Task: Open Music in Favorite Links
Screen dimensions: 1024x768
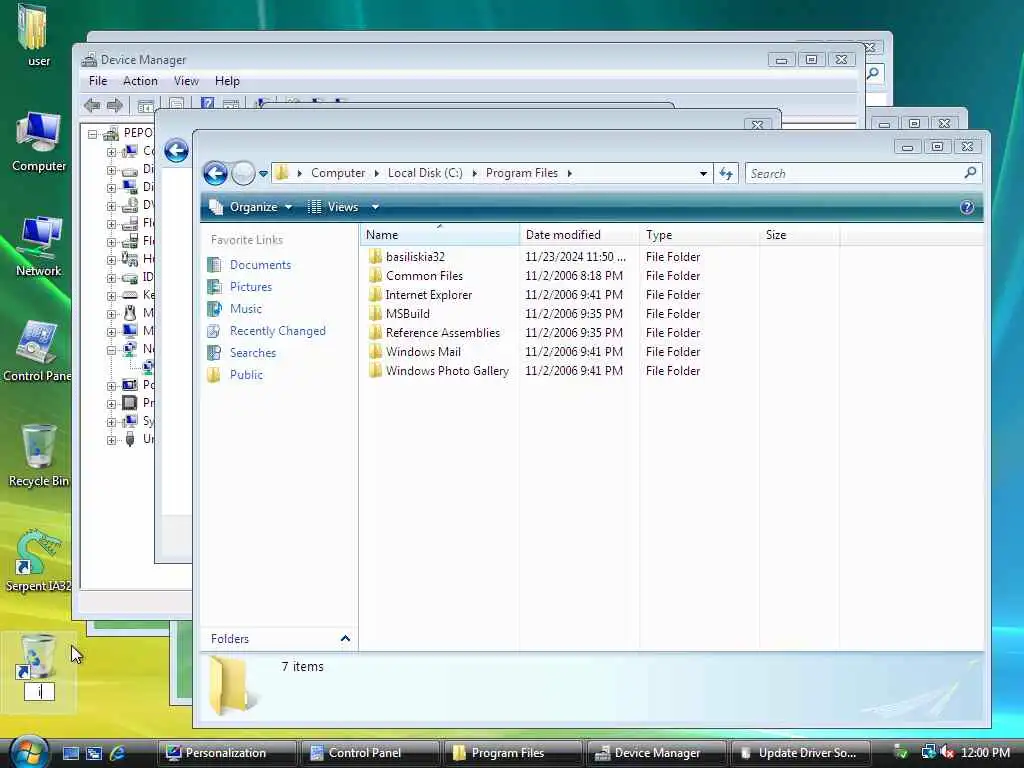Action: 246,308
